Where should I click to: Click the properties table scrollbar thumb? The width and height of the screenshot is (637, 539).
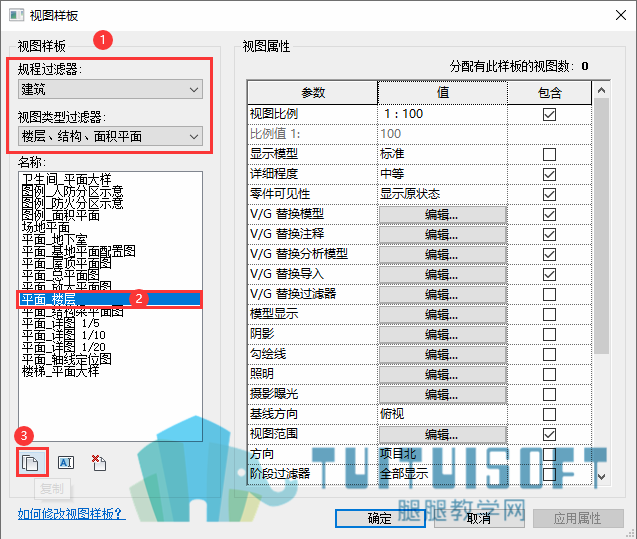tap(602, 226)
